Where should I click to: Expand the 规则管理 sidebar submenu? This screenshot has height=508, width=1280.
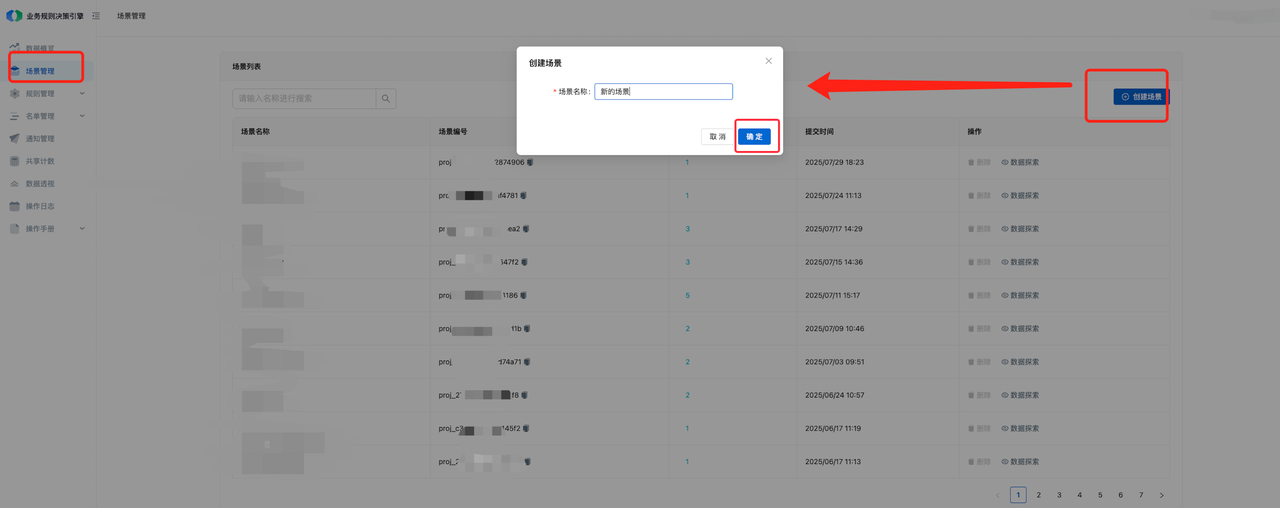click(x=82, y=94)
